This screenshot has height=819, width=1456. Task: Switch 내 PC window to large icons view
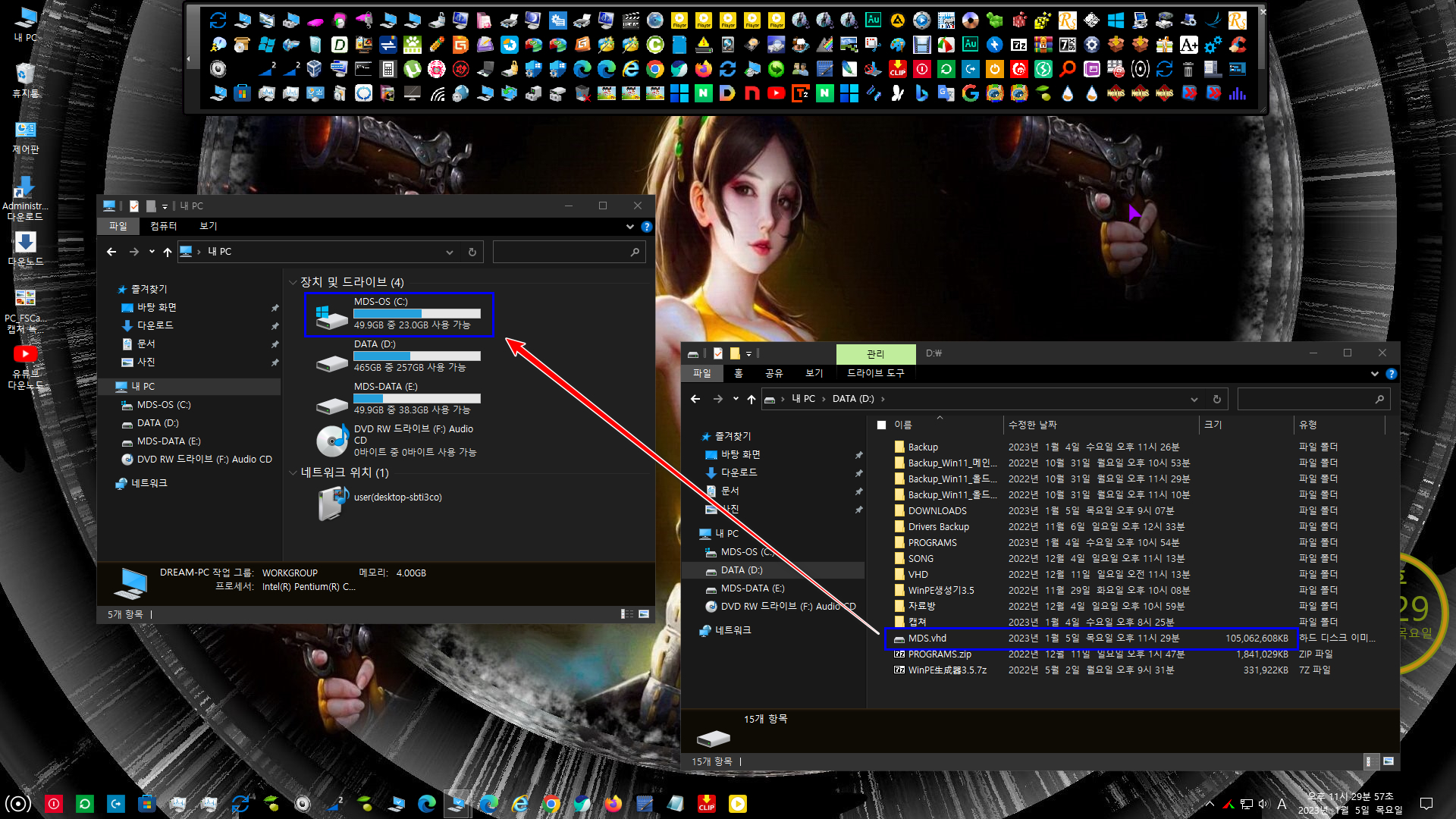(644, 614)
